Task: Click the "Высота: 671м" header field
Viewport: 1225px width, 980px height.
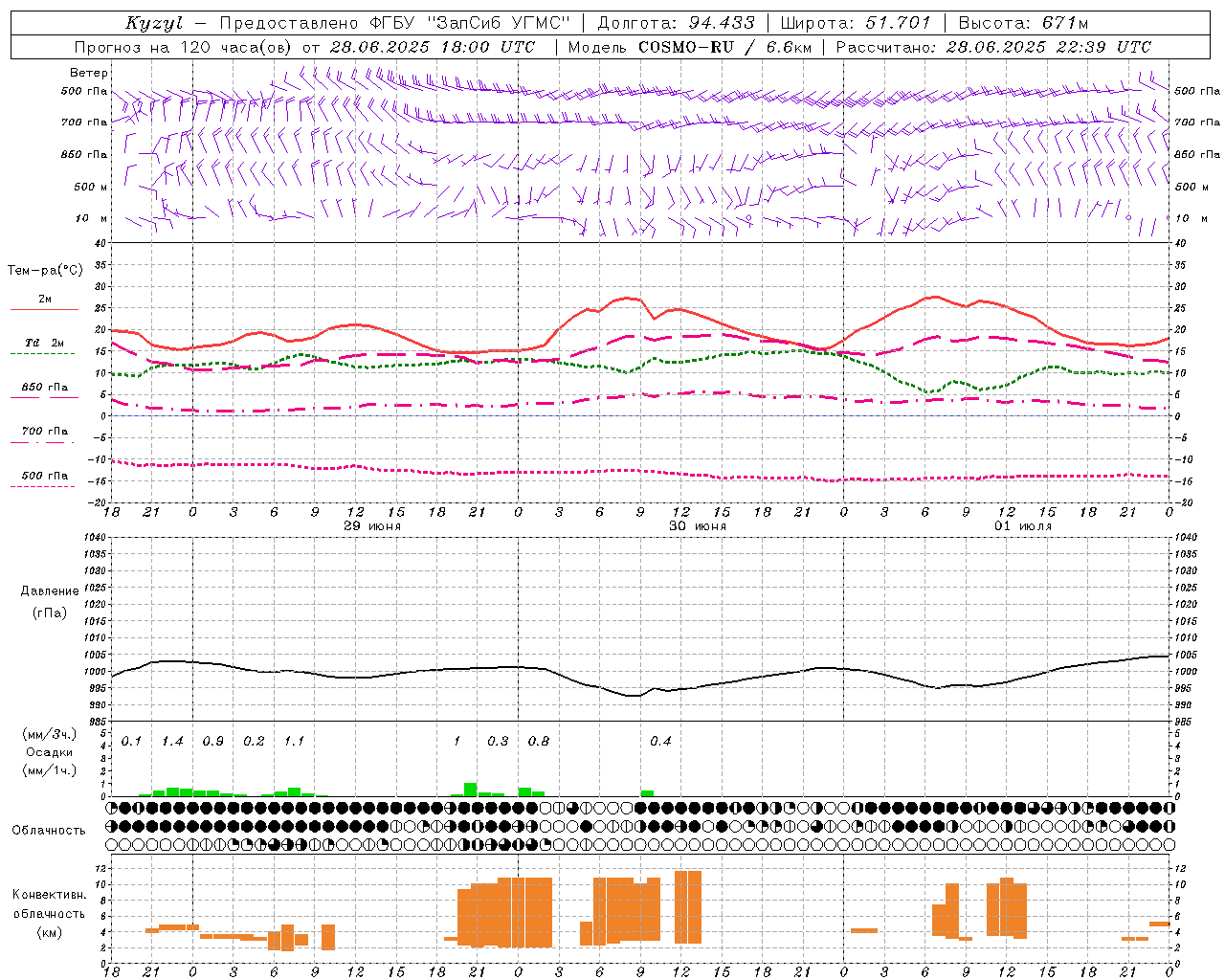Action: click(1023, 23)
